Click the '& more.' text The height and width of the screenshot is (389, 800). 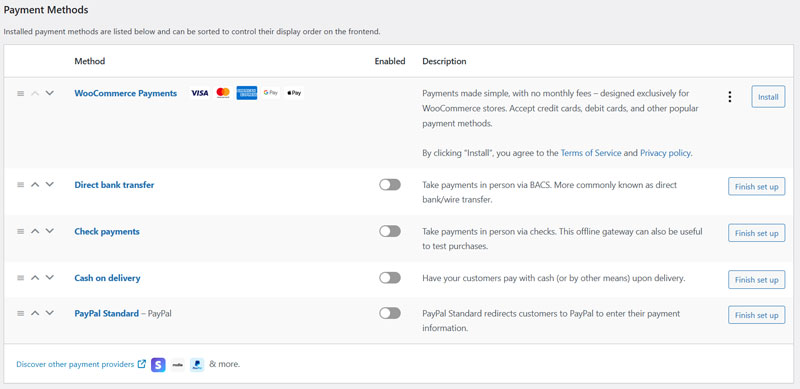(224, 364)
